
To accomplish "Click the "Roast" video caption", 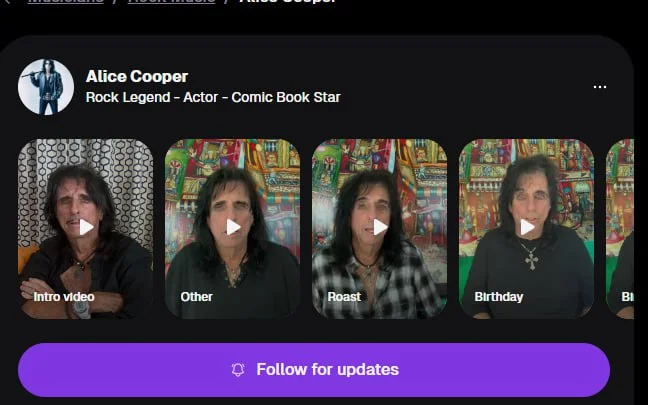I will (x=344, y=296).
